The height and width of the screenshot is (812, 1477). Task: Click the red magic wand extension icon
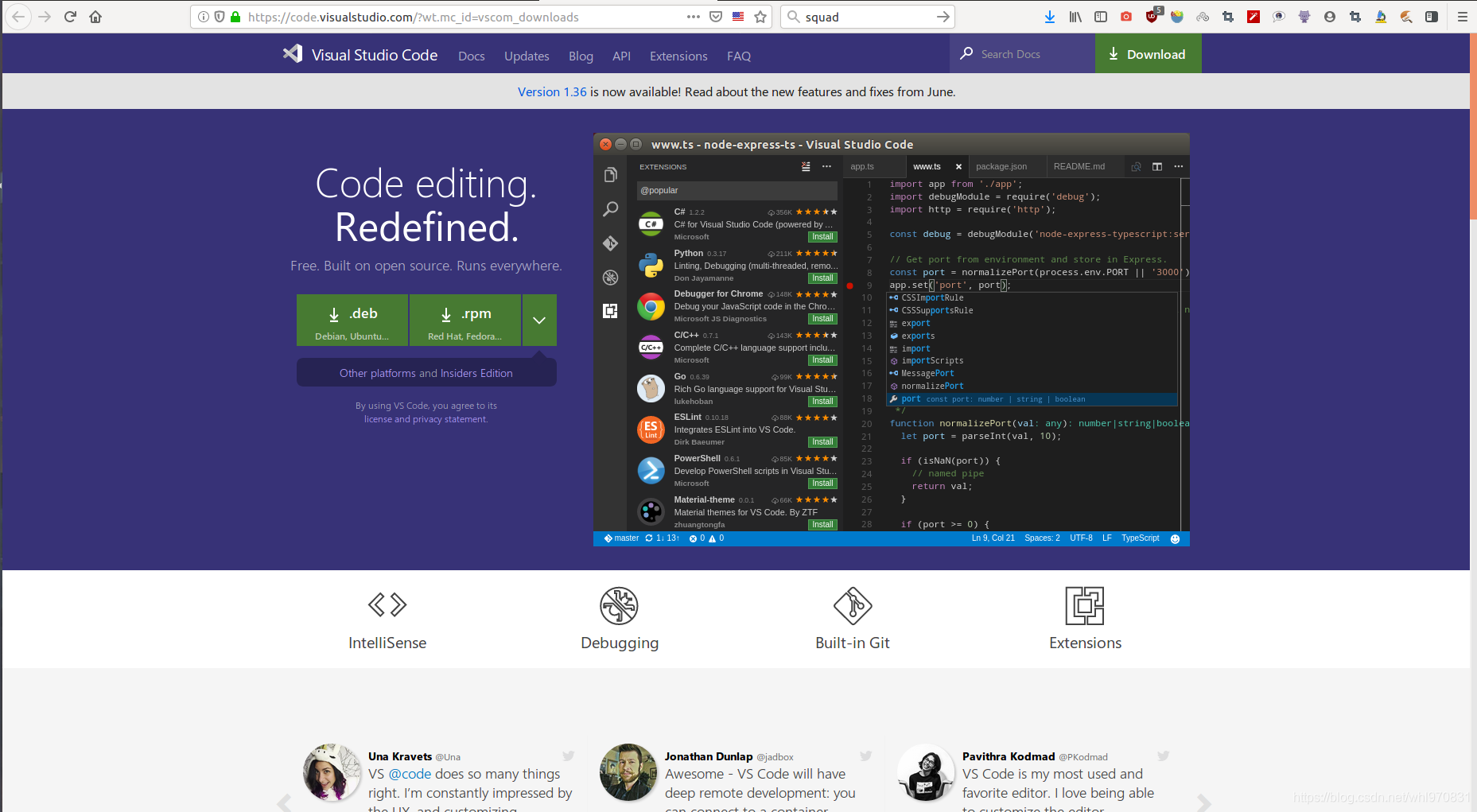point(1254,17)
